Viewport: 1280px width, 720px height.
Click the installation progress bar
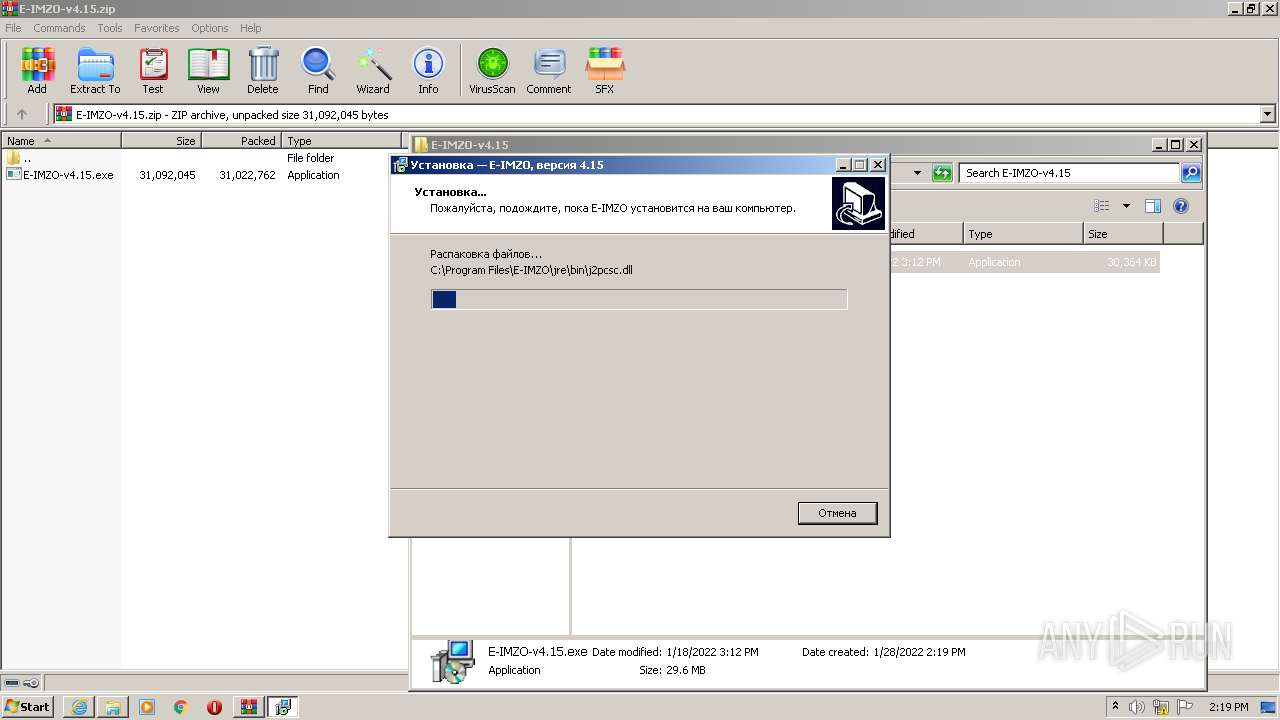(639, 299)
